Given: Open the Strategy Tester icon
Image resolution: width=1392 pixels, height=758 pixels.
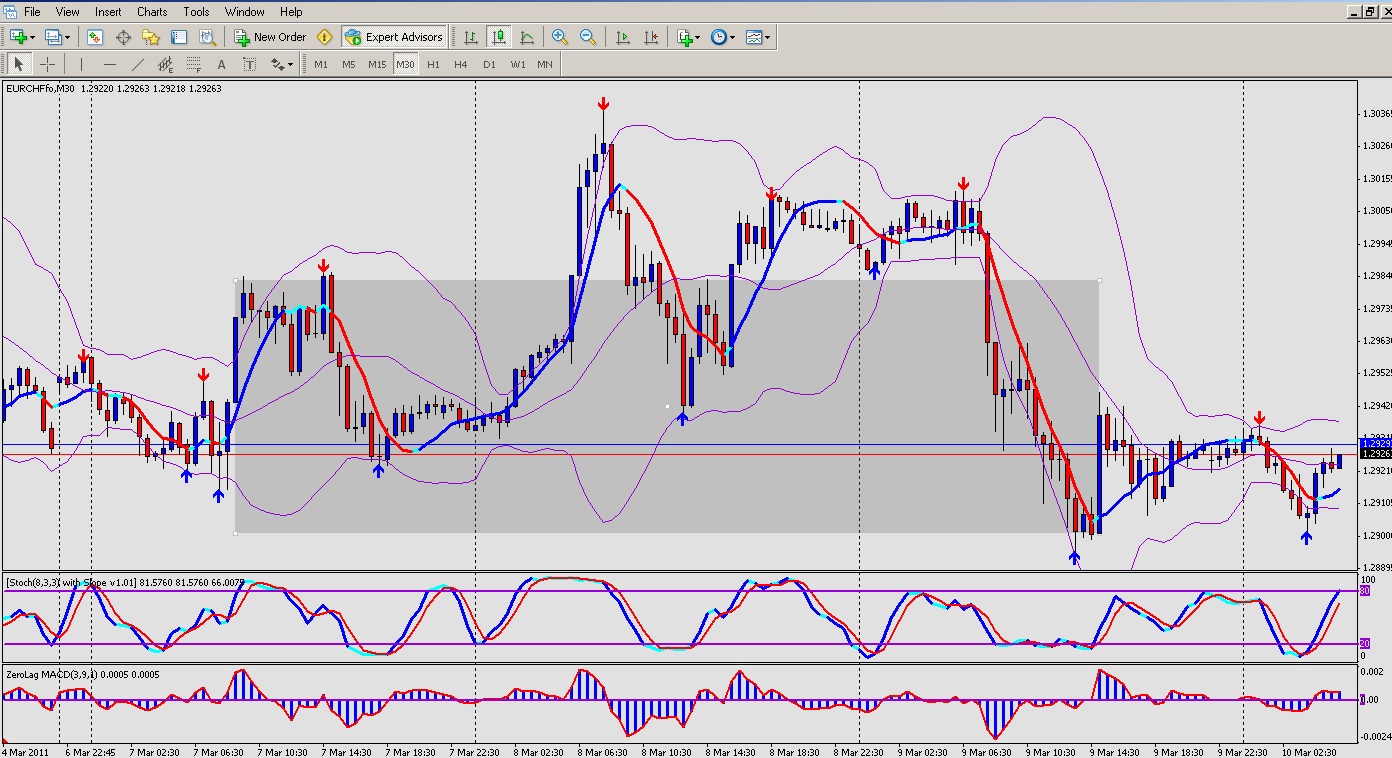Looking at the screenshot, I should coord(207,37).
